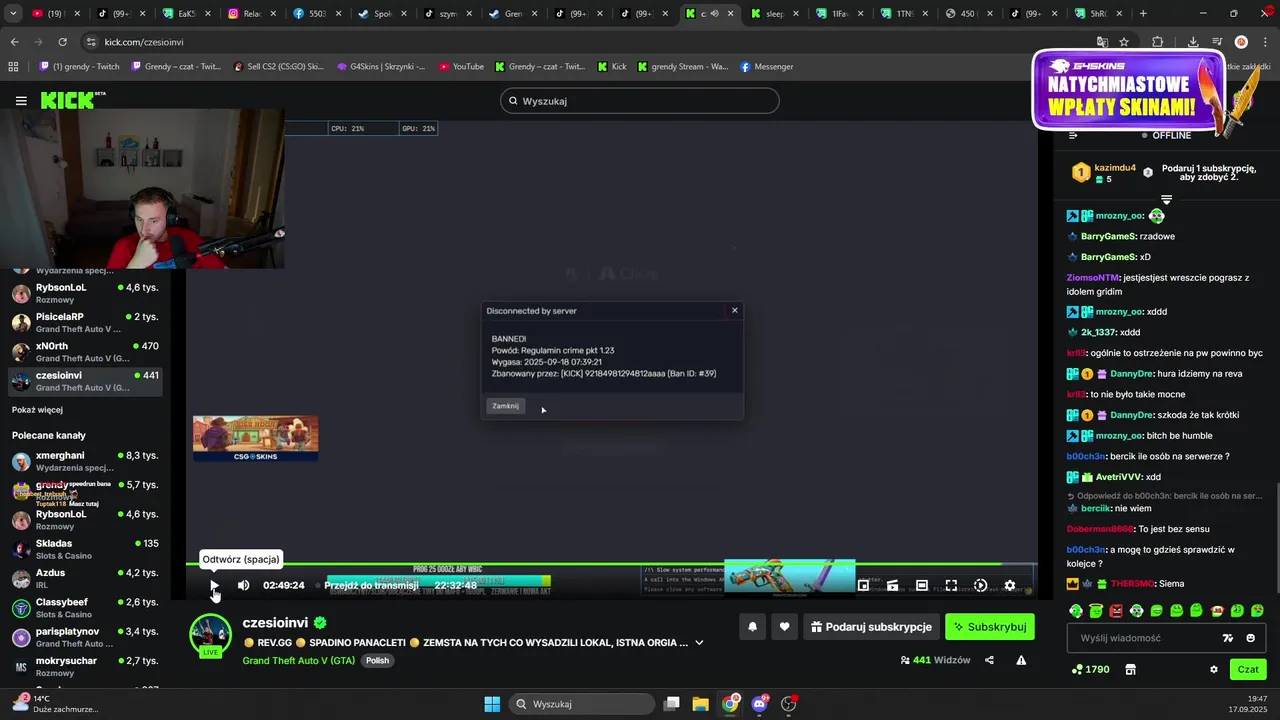
Task: Report stream with warning triangle icon
Action: 1021,660
